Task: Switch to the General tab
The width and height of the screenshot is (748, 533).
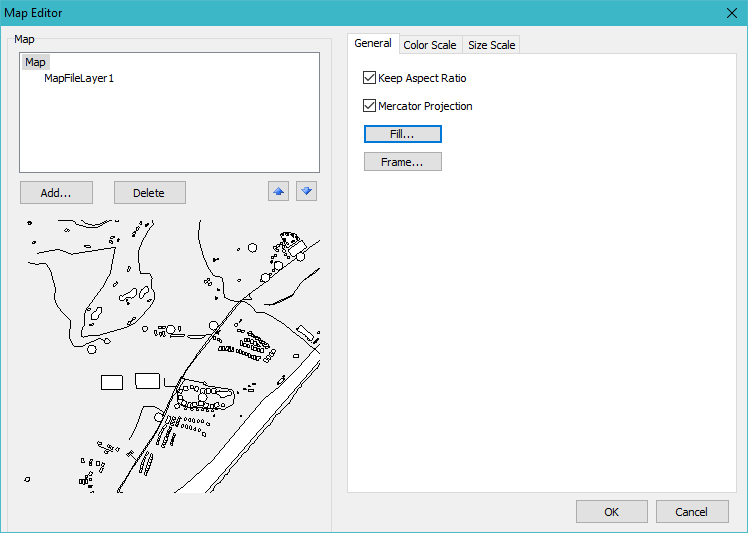Action: point(373,43)
